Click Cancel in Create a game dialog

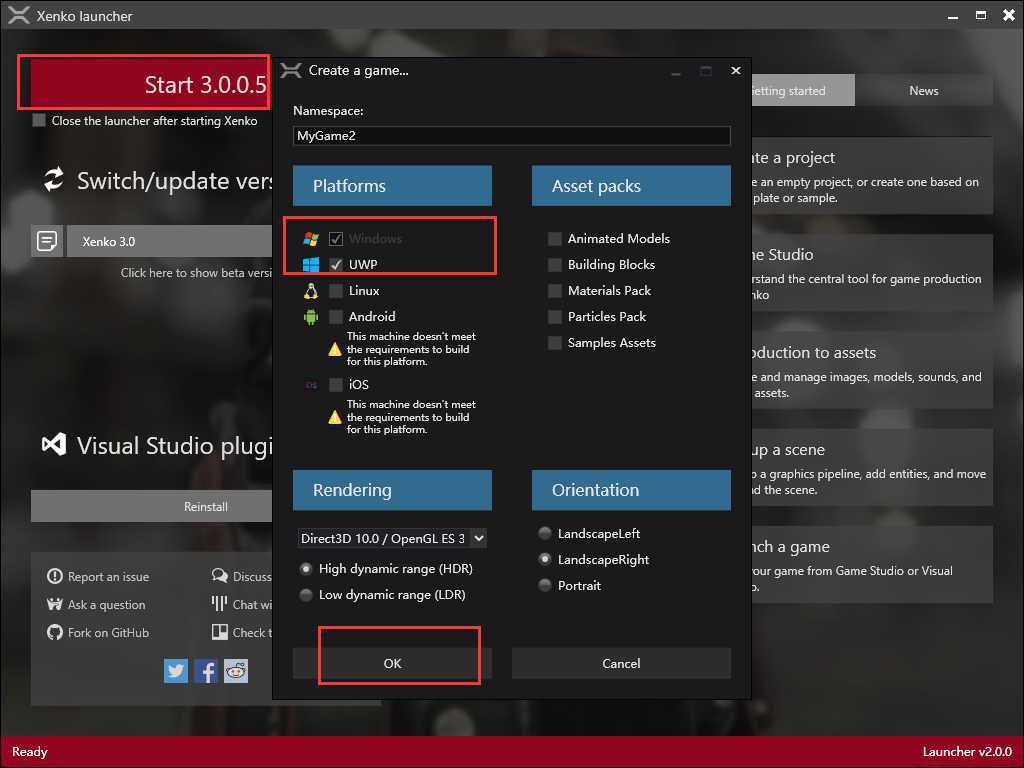coord(621,663)
